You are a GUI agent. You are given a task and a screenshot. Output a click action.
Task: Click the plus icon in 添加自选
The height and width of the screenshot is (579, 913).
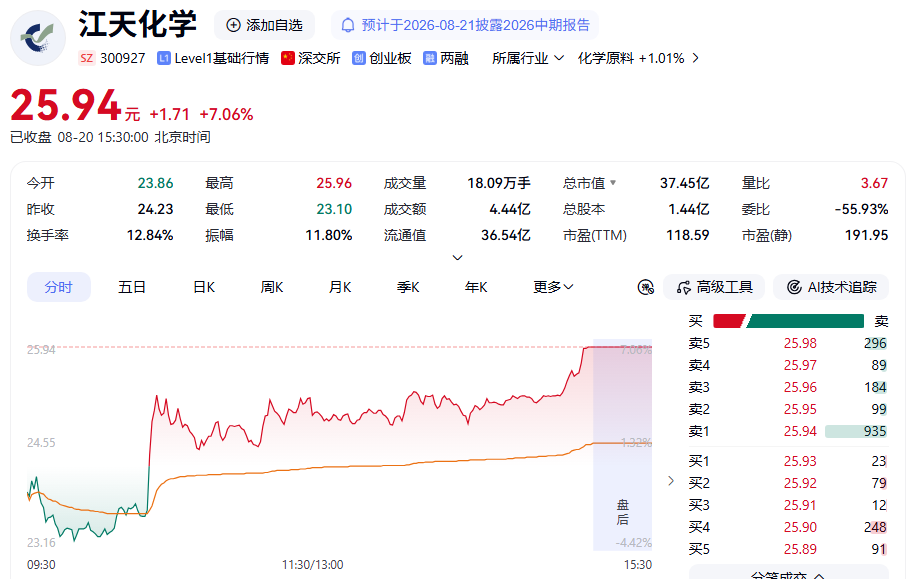point(233,25)
